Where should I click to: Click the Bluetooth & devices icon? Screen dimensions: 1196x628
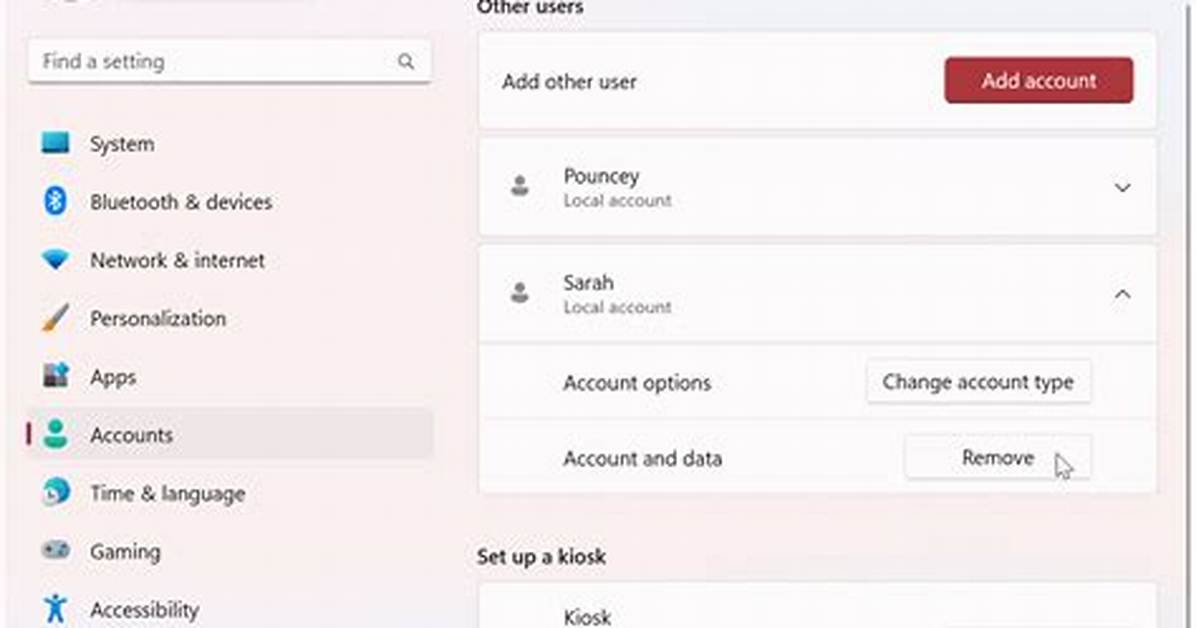point(55,201)
